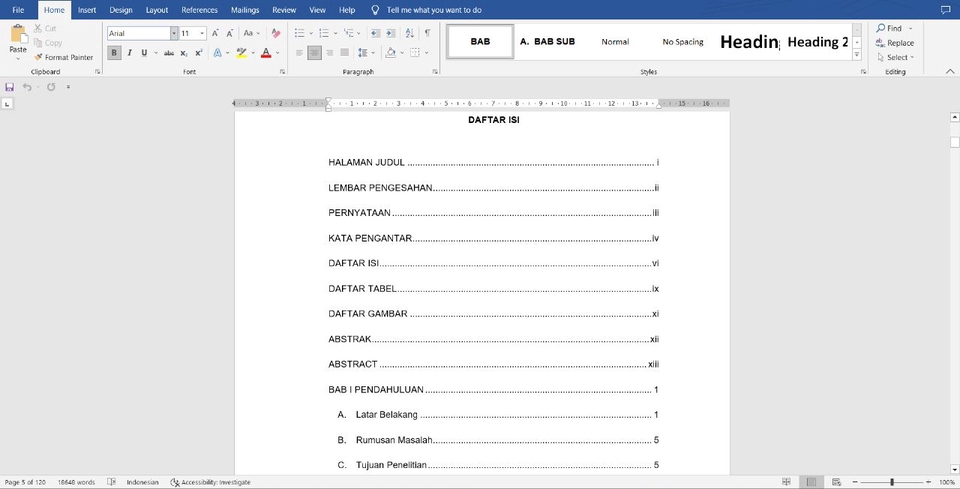This screenshot has height=489, width=960.
Task: Click the zoom slider handle
Action: [x=892, y=482]
